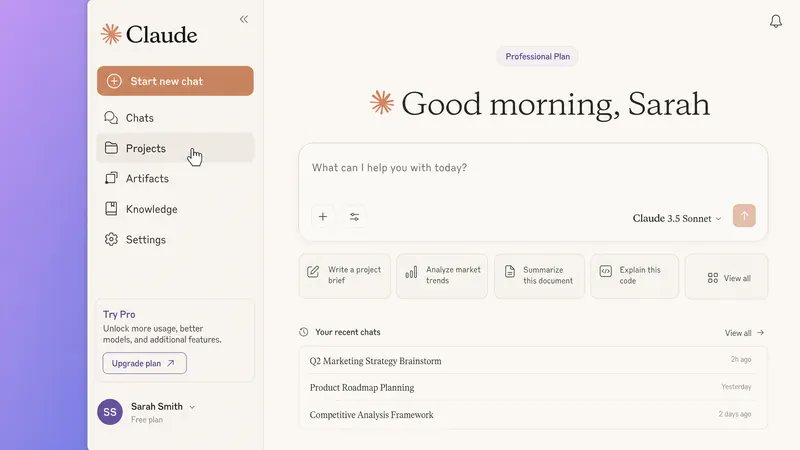Choose 'Analyze market trends' suggestion
The image size is (800, 450).
pyautogui.click(x=442, y=276)
